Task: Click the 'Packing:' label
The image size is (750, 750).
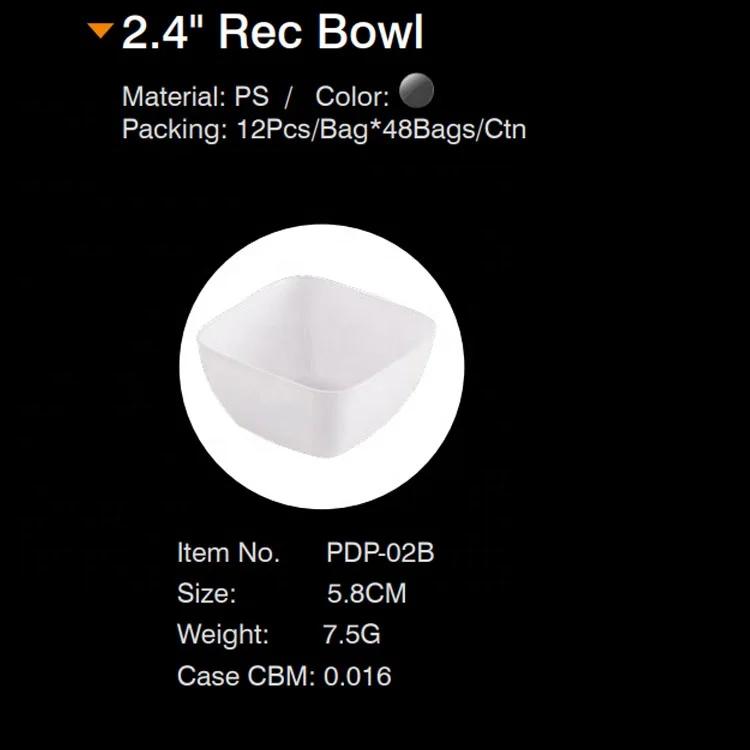Action: (x=174, y=129)
